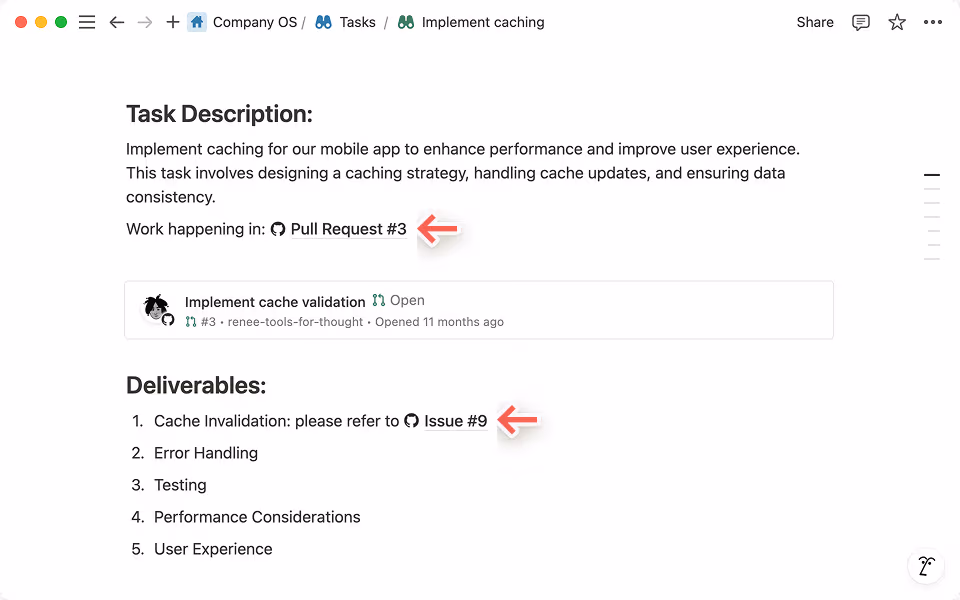Image resolution: width=960 pixels, height=600 pixels.
Task: Open comments using the speech bubble icon
Action: [860, 21]
